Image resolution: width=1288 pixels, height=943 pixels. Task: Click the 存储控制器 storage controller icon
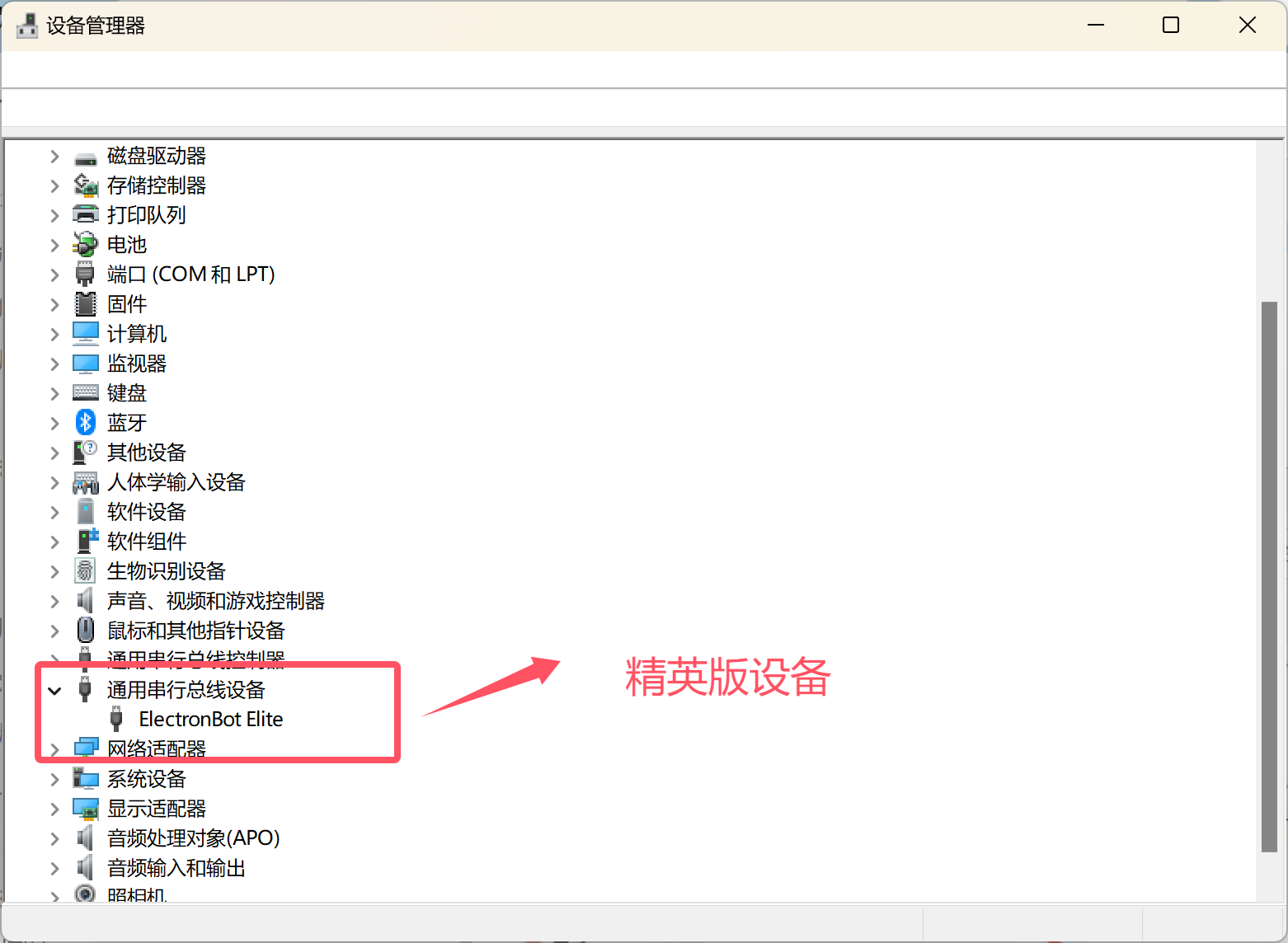pyautogui.click(x=86, y=186)
